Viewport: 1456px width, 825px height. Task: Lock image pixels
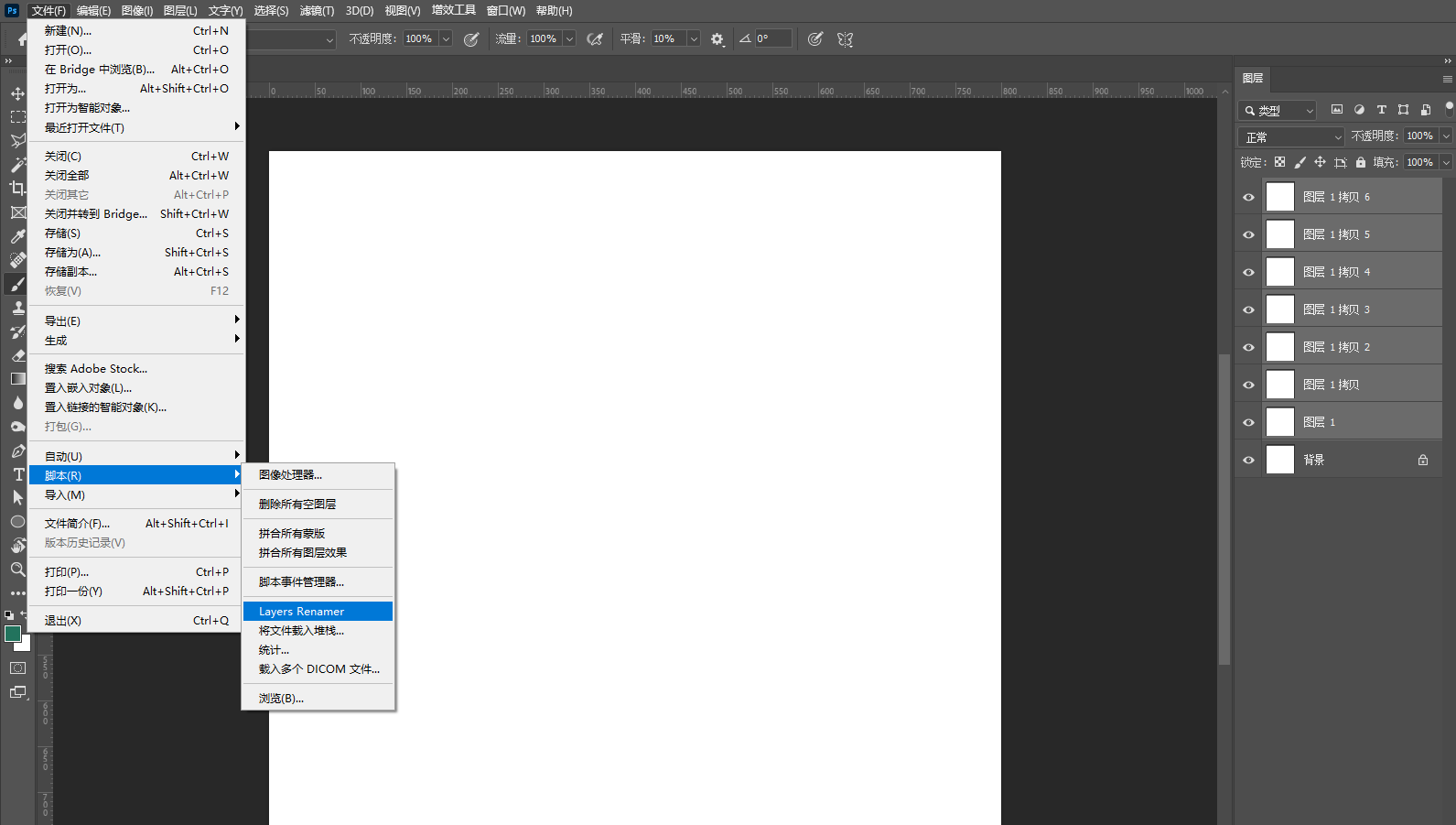[1300, 162]
